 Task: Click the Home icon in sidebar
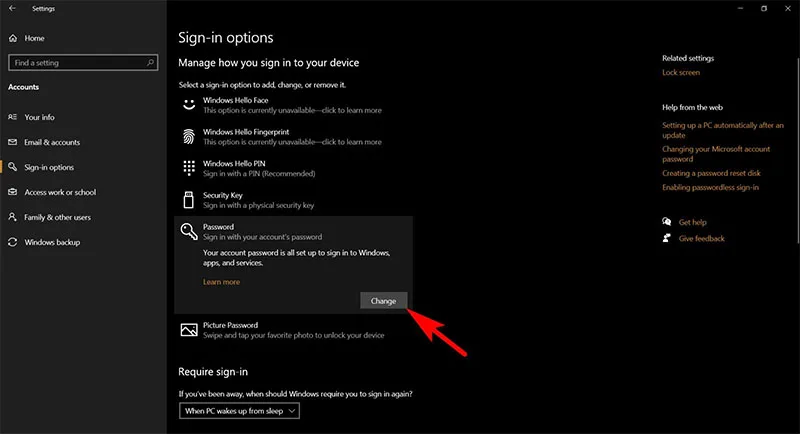pyautogui.click(x=13, y=38)
